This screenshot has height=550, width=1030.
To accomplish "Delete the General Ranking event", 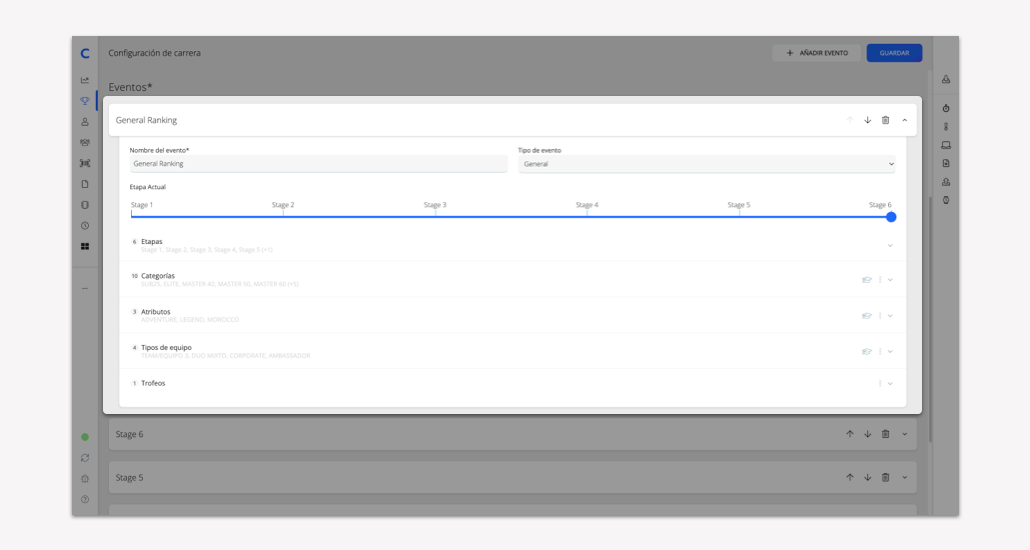I will (885, 120).
